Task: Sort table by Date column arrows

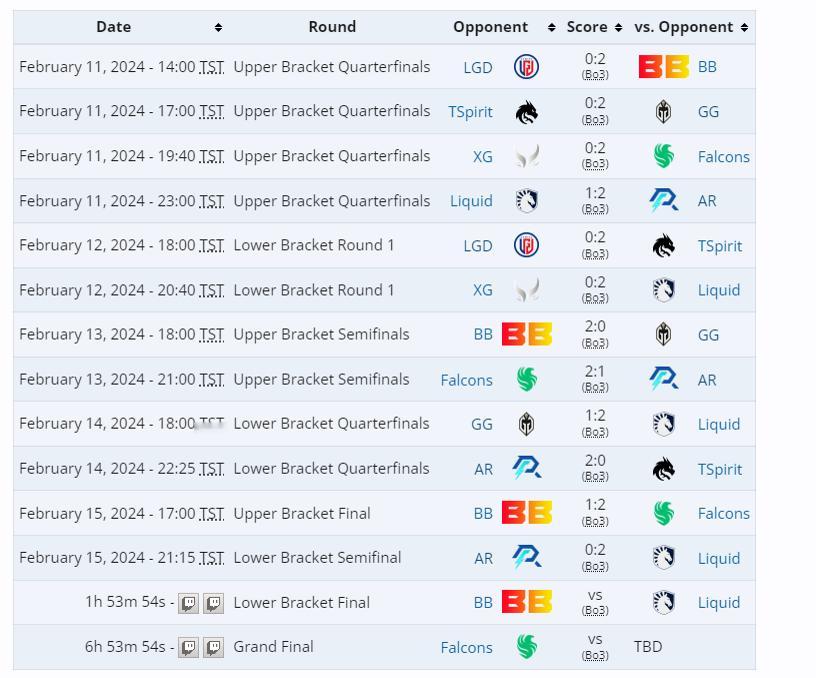Action: click(x=218, y=28)
